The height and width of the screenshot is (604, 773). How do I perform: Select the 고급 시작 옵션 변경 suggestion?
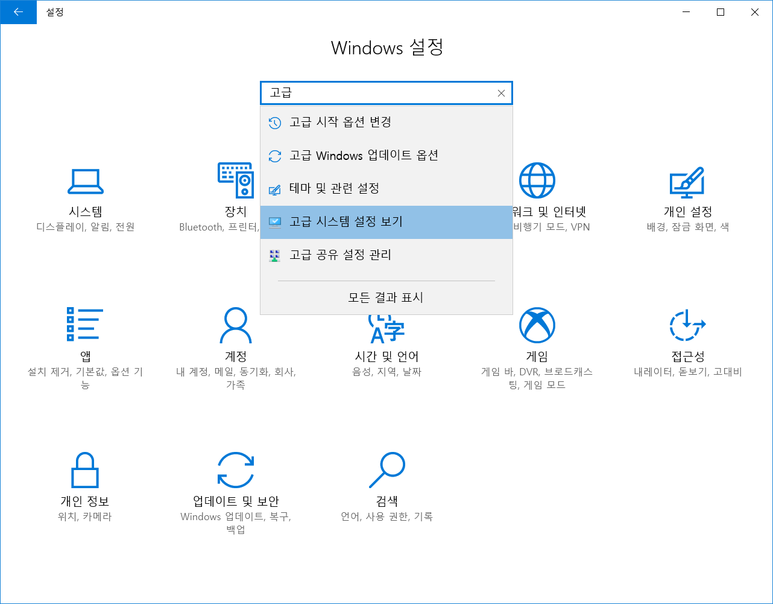[x=386, y=122]
